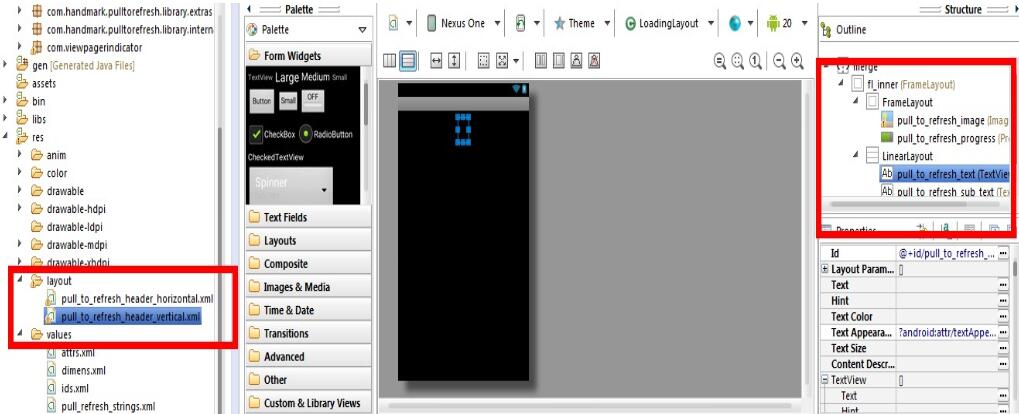1019x414 pixels.
Task: Select pull_to_refresh_header_vertical.xml file
Action: 123,317
